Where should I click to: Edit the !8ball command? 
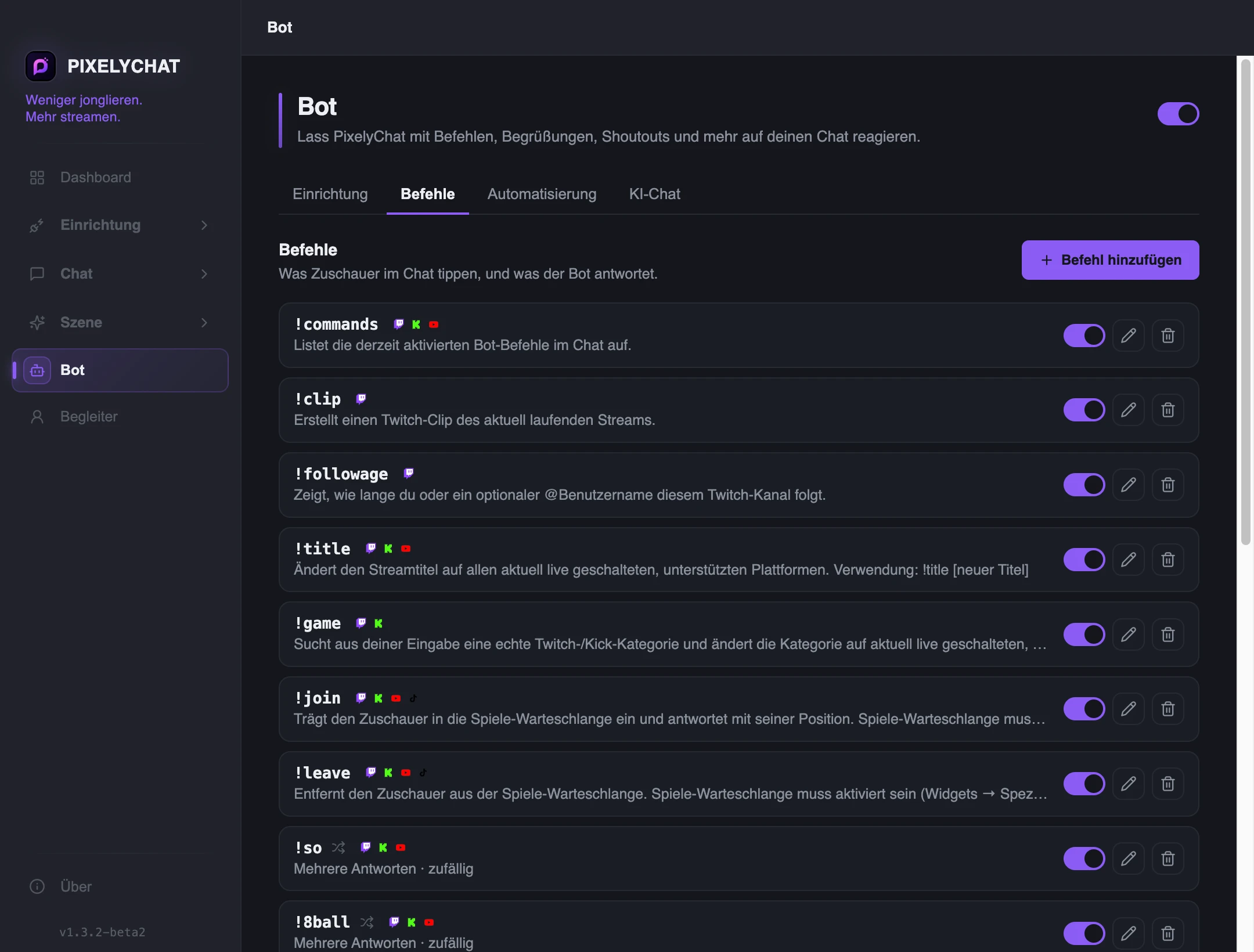coord(1128,933)
